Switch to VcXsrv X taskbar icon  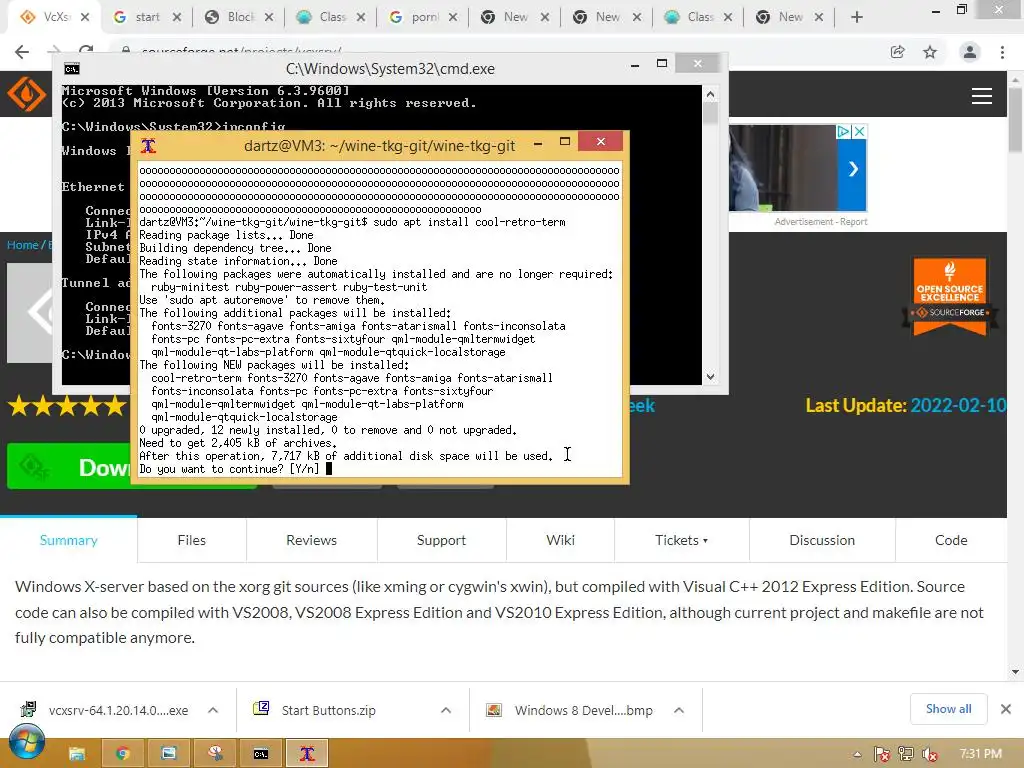307,754
